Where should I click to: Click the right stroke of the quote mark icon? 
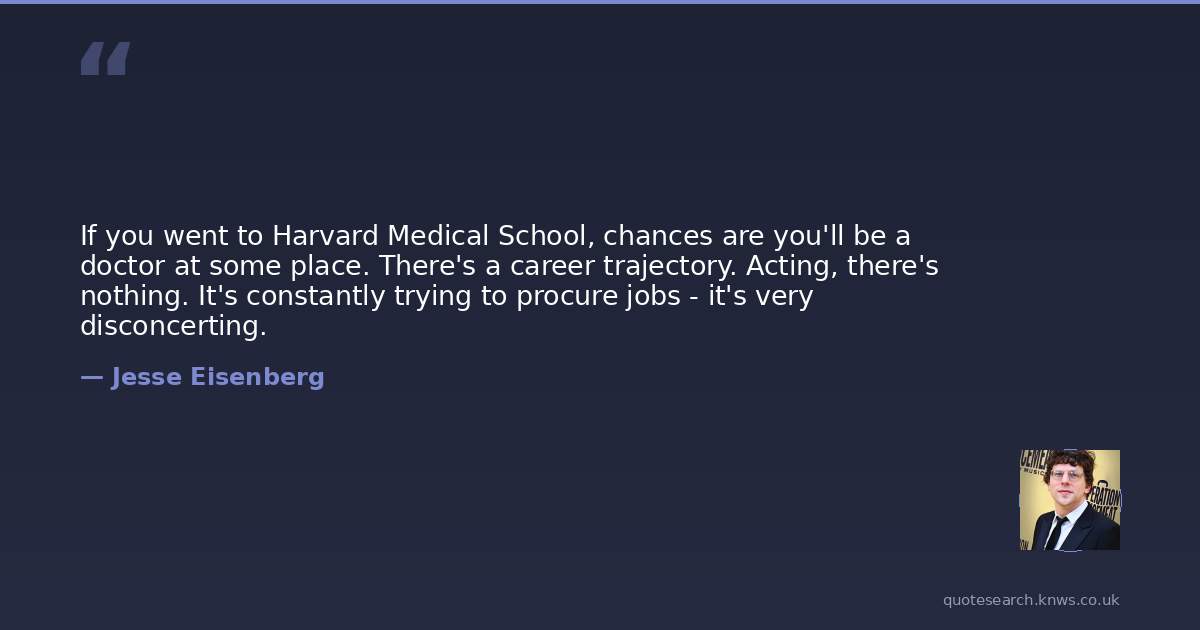click(118, 59)
